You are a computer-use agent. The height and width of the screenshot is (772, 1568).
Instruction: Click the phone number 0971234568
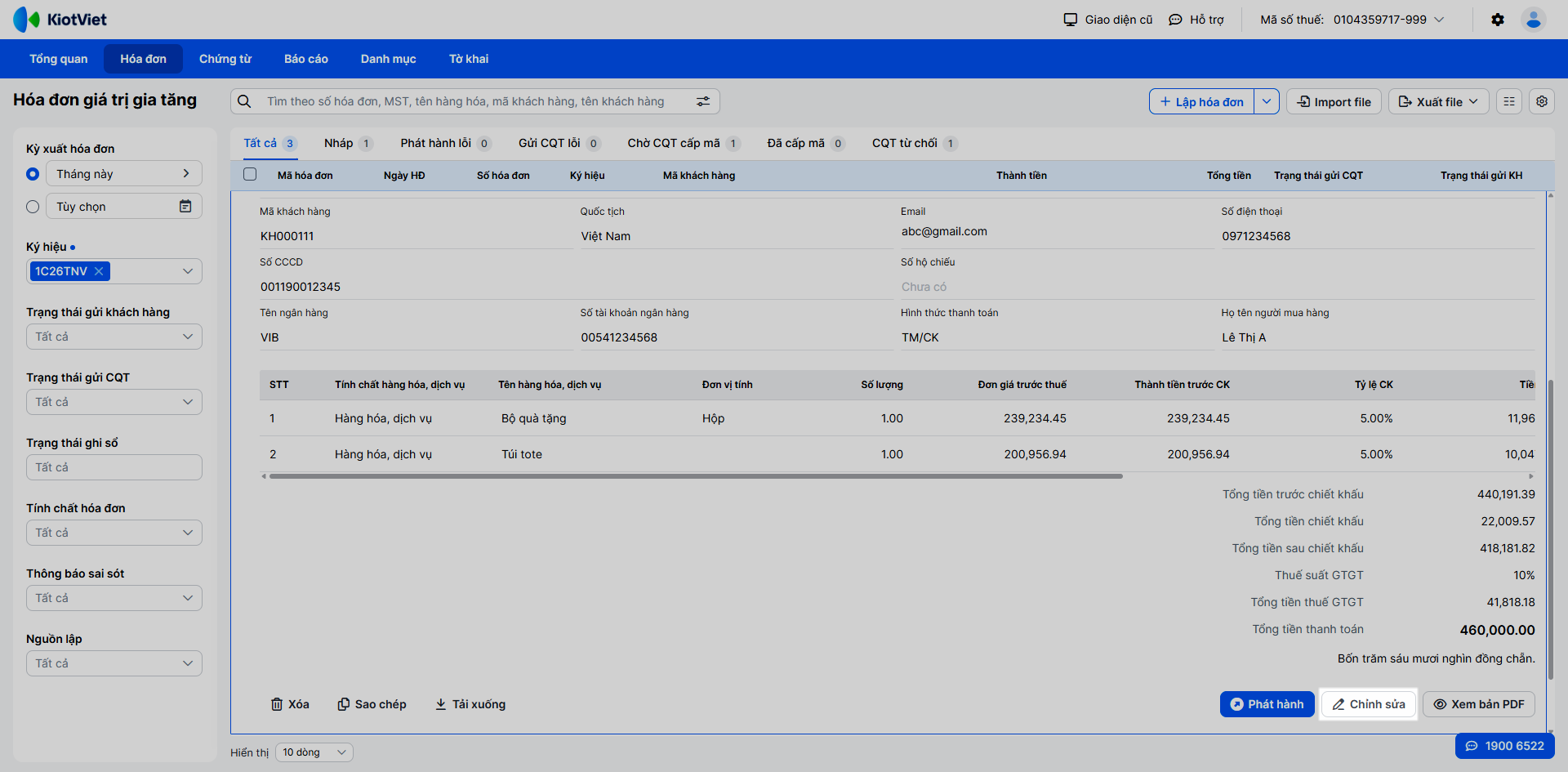1256,236
